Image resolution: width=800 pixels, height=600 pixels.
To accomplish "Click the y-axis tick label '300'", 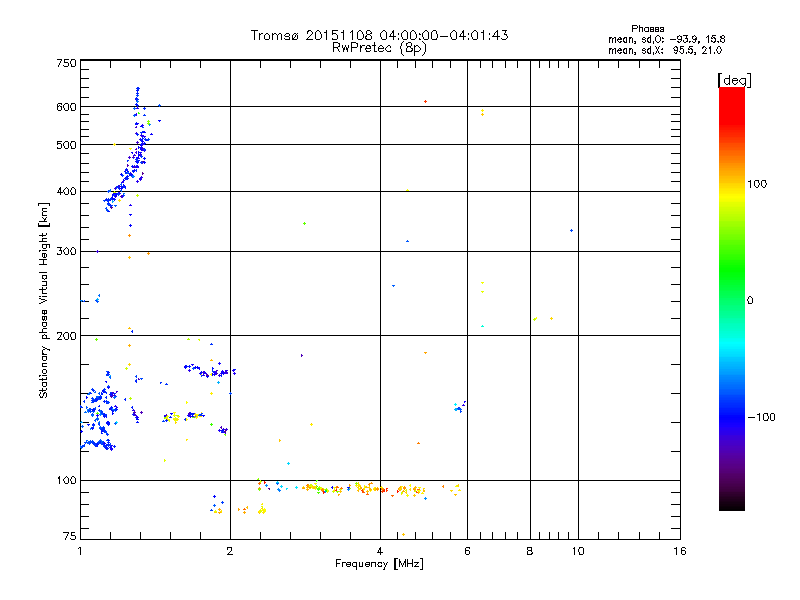I will click(66, 251).
